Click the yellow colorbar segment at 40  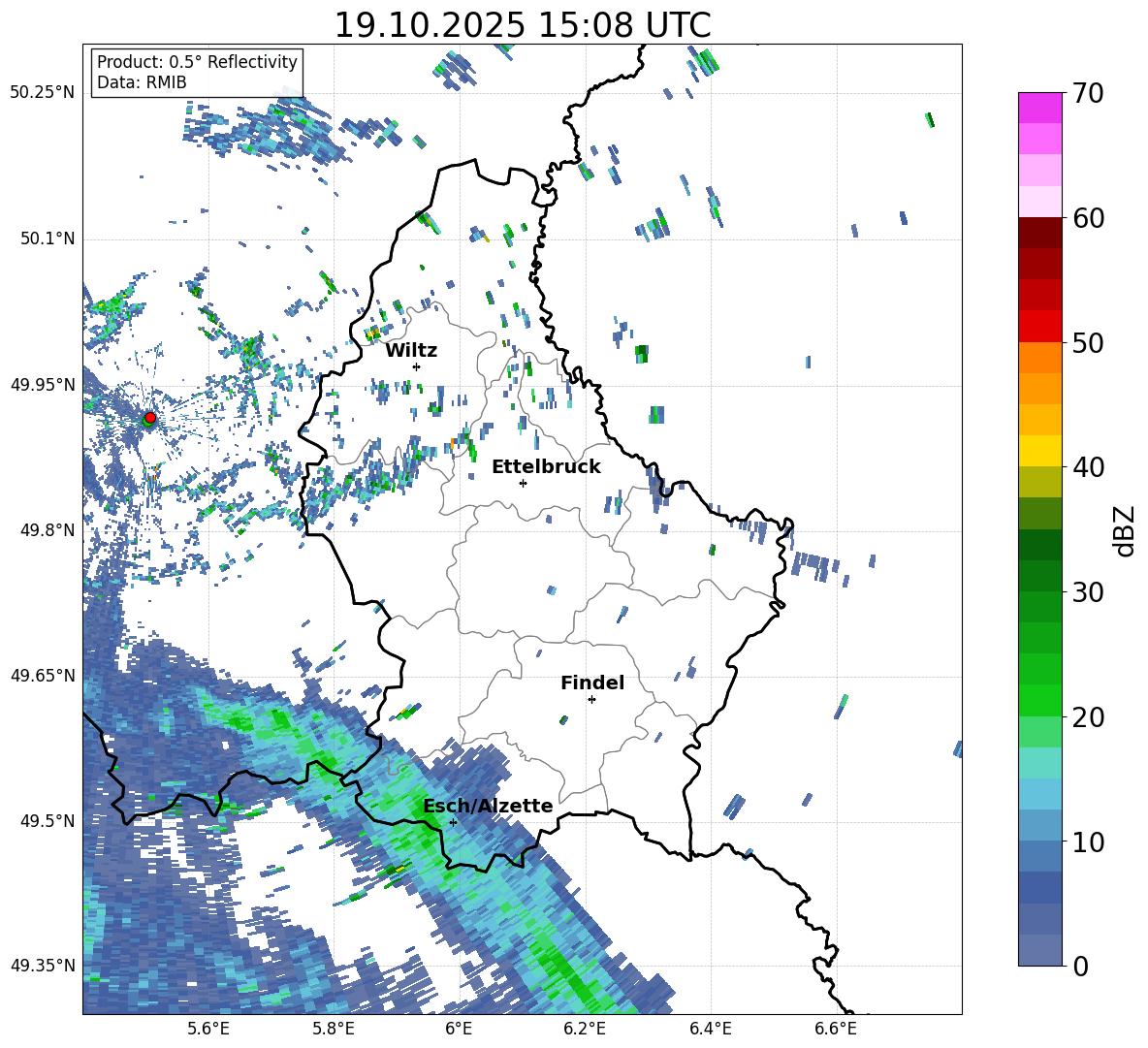1039,451
